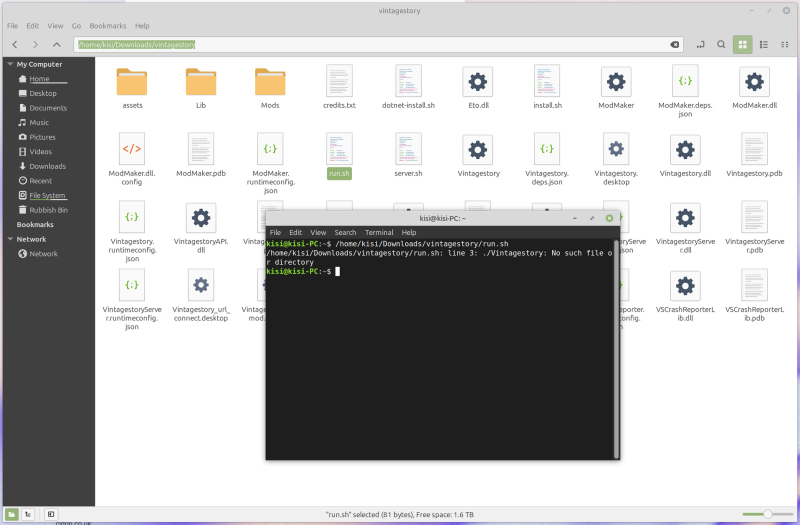Open Recent in sidebar
This screenshot has width=800, height=525.
(40, 181)
